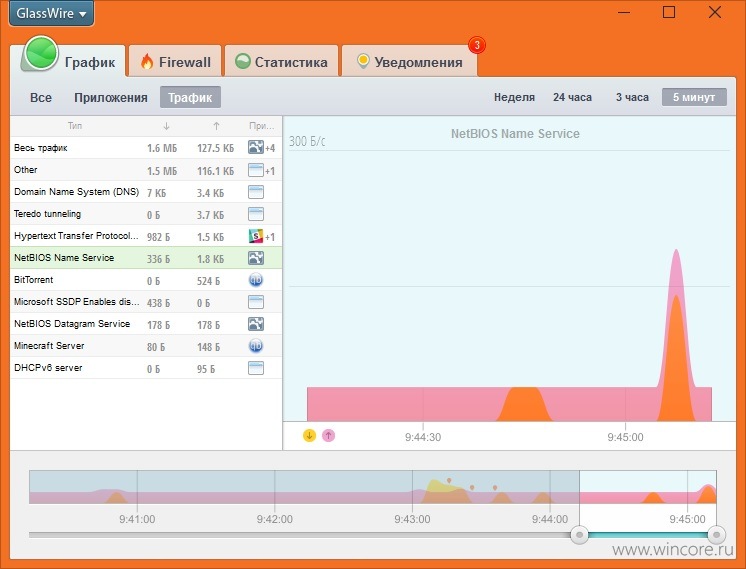
Task: Click window app icon in DNS row
Action: pos(256,192)
